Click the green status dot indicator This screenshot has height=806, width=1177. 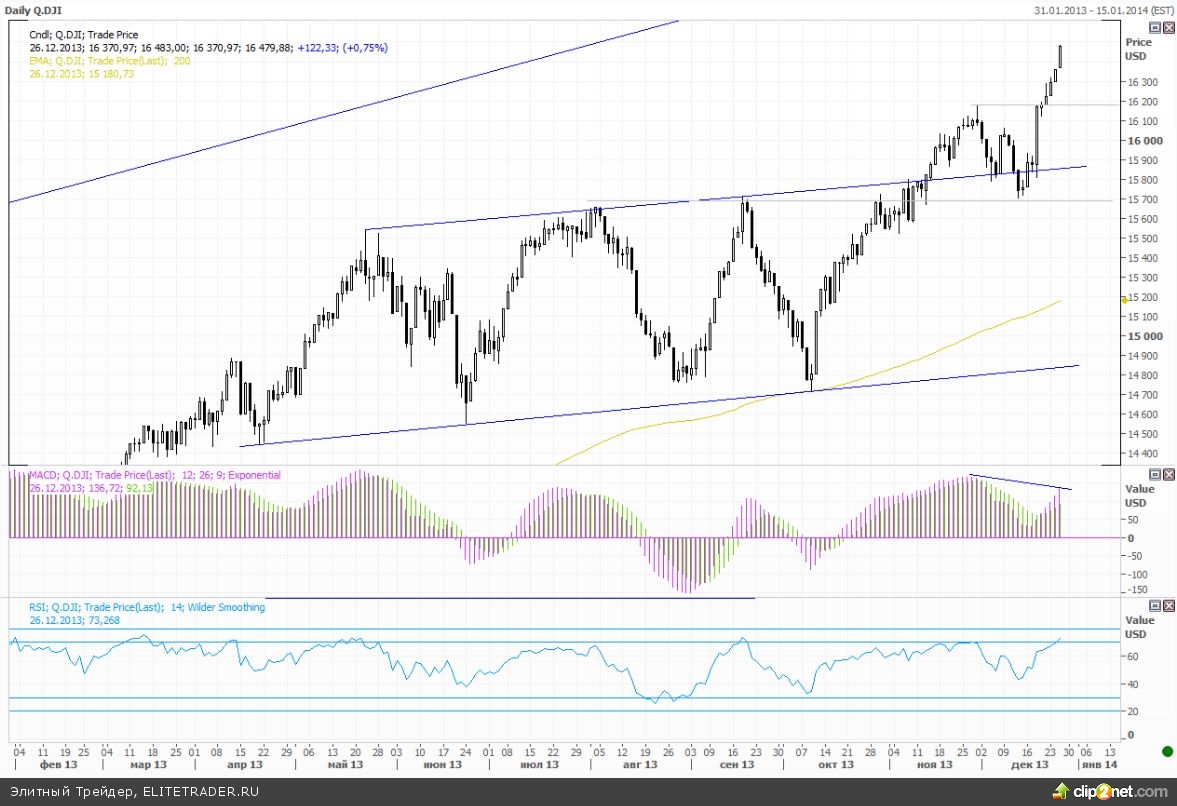(1166, 751)
